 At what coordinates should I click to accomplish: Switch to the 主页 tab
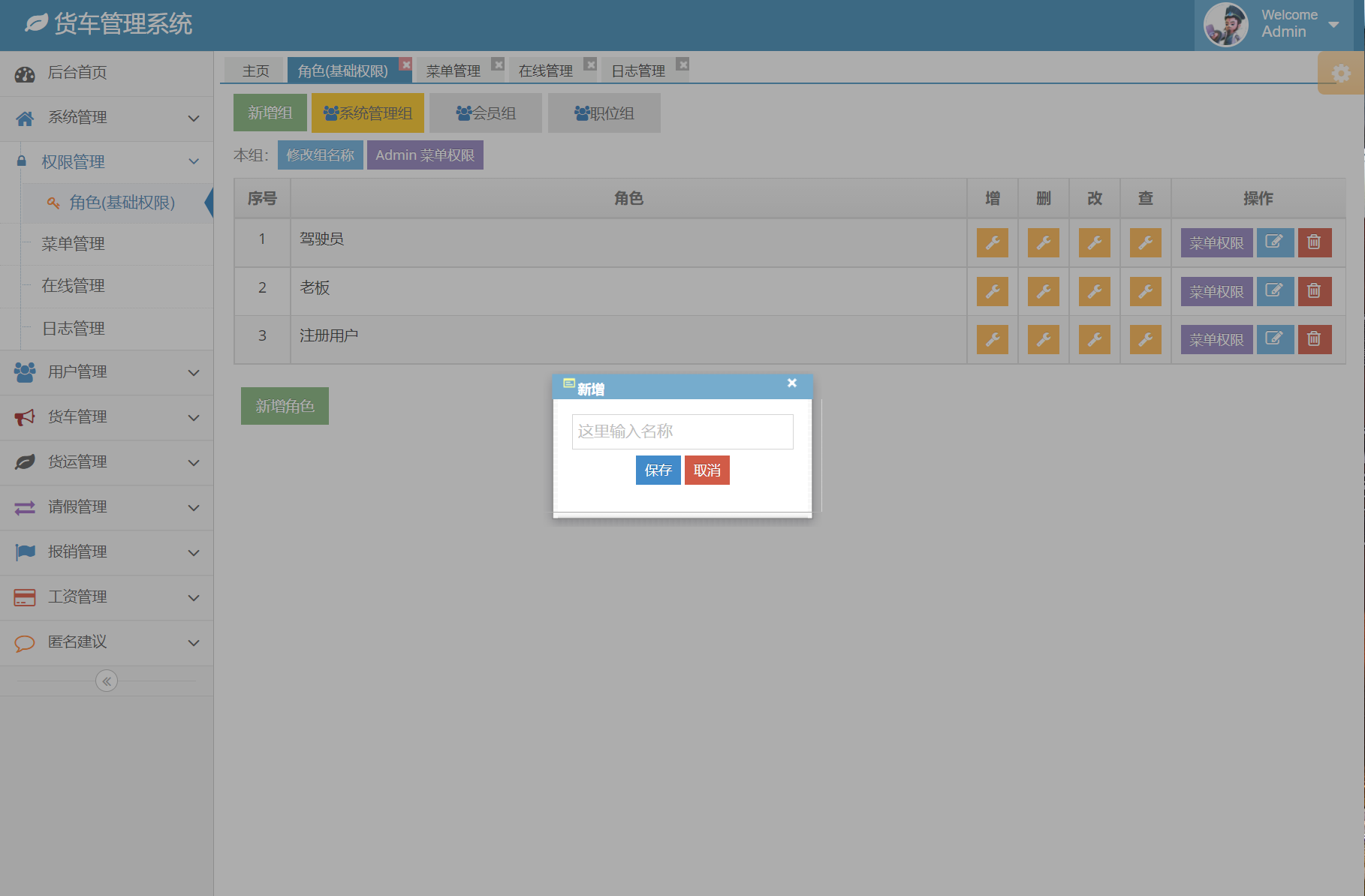tap(255, 71)
